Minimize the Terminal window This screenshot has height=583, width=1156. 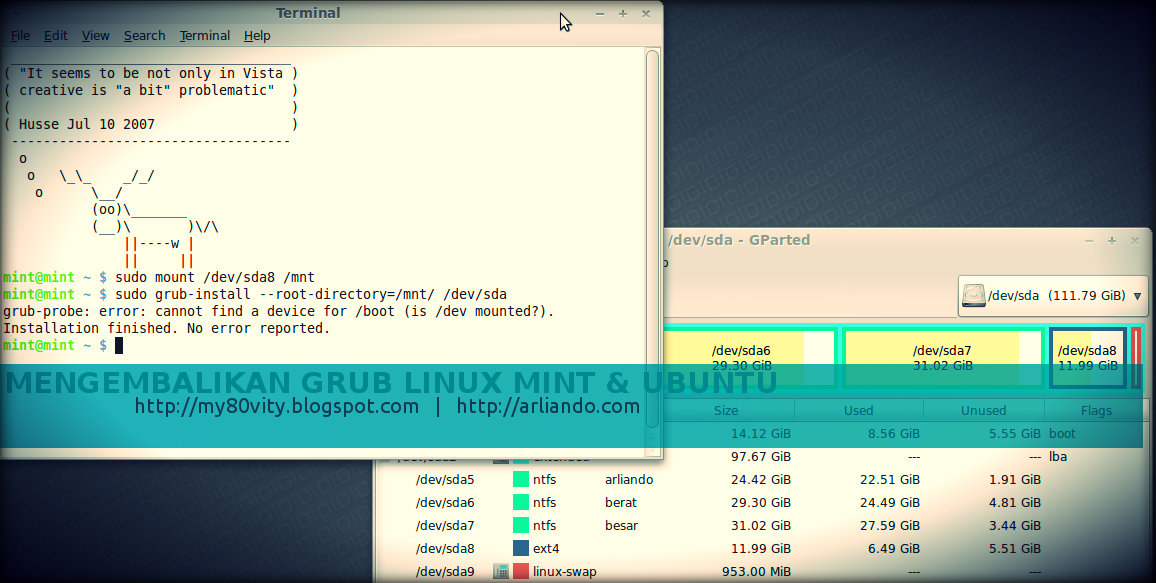pyautogui.click(x=599, y=13)
